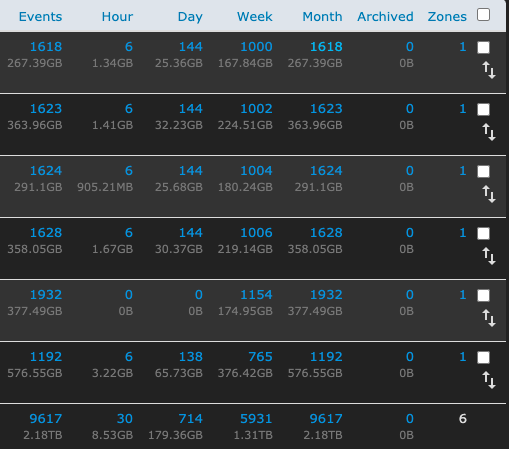Click reorder arrows icon in 1932 events row

pyautogui.click(x=489, y=318)
